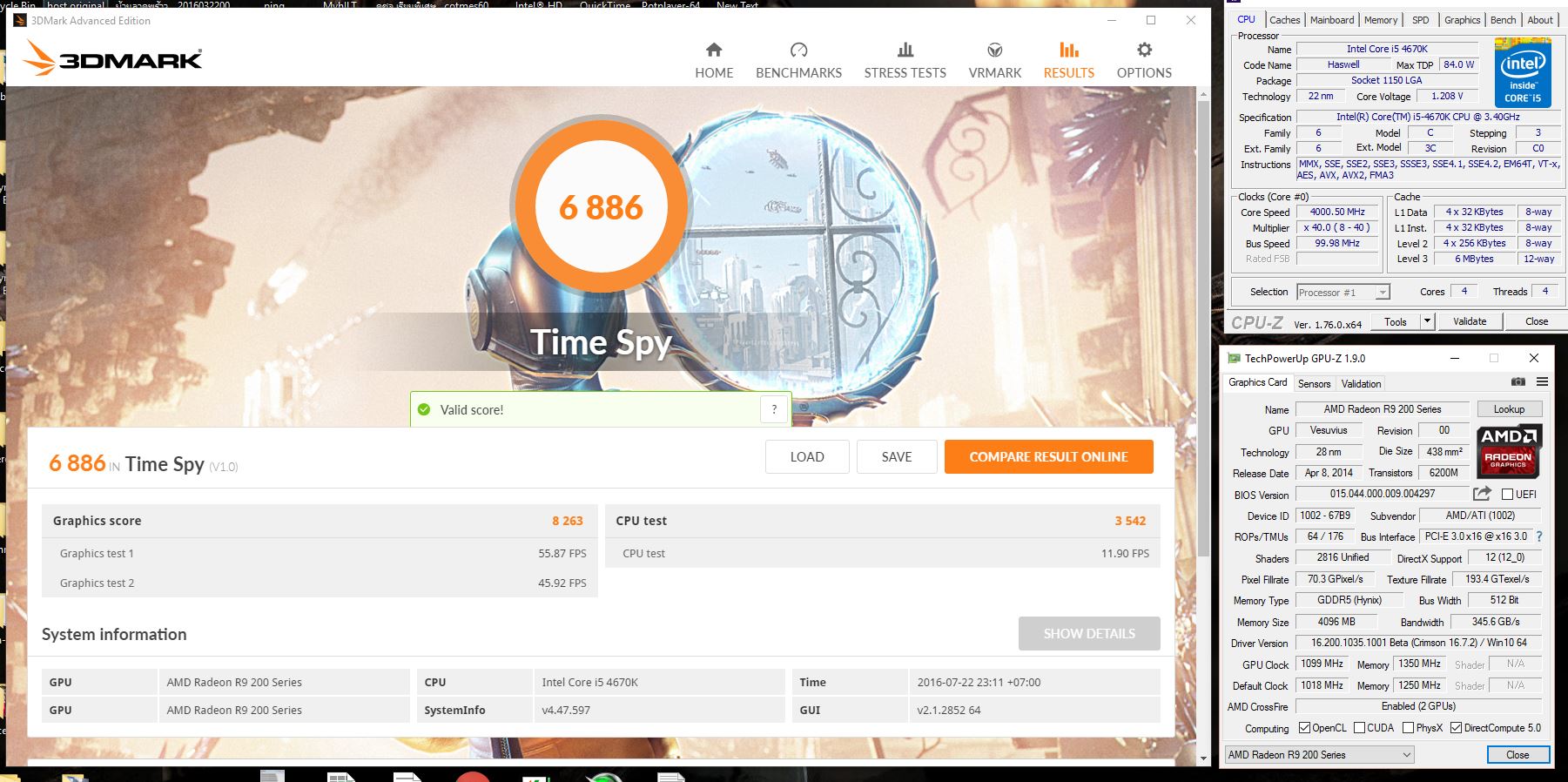
Task: Click the "45.92 FPS" Graphics test 2 result
Action: (x=562, y=583)
